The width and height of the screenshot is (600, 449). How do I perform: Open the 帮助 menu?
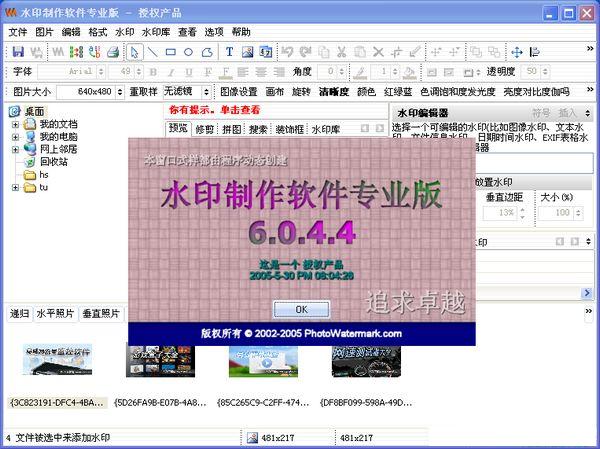(x=241, y=32)
